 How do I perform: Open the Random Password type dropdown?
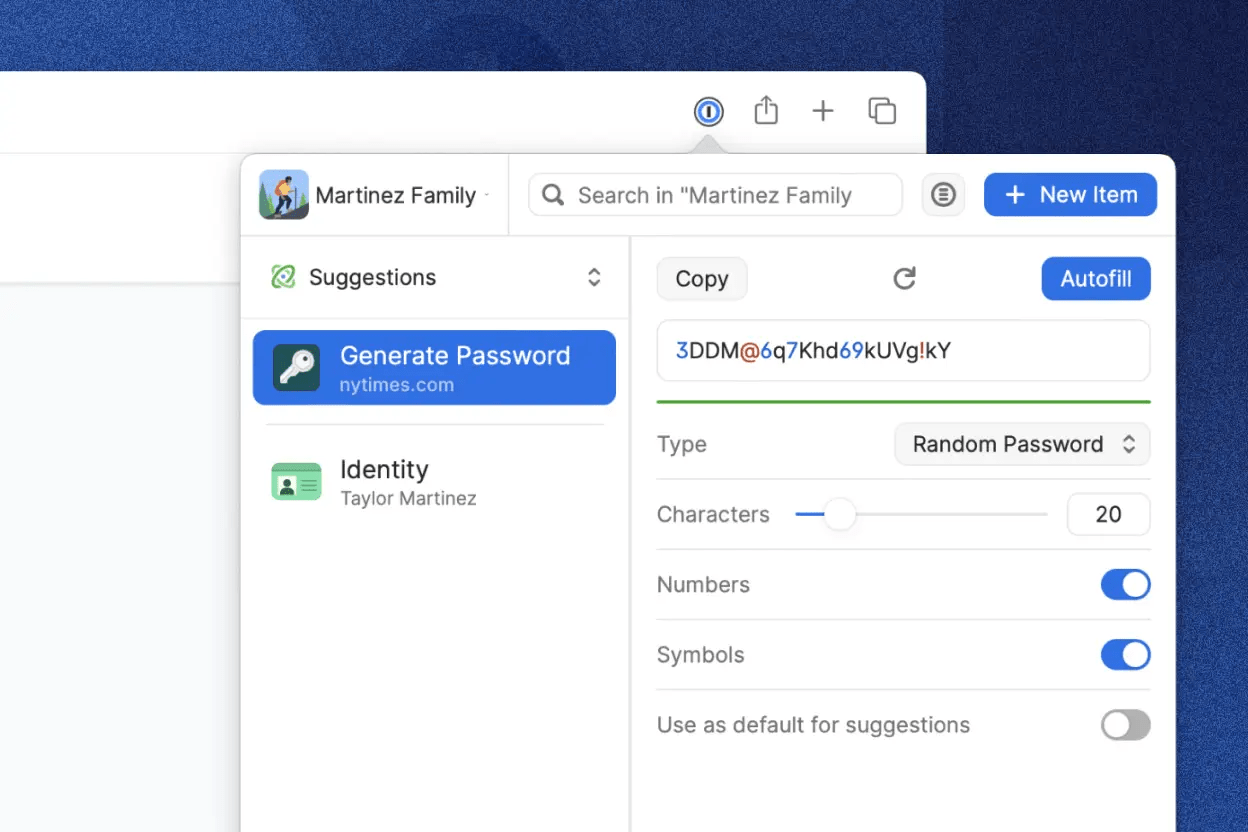pyautogui.click(x=1021, y=444)
